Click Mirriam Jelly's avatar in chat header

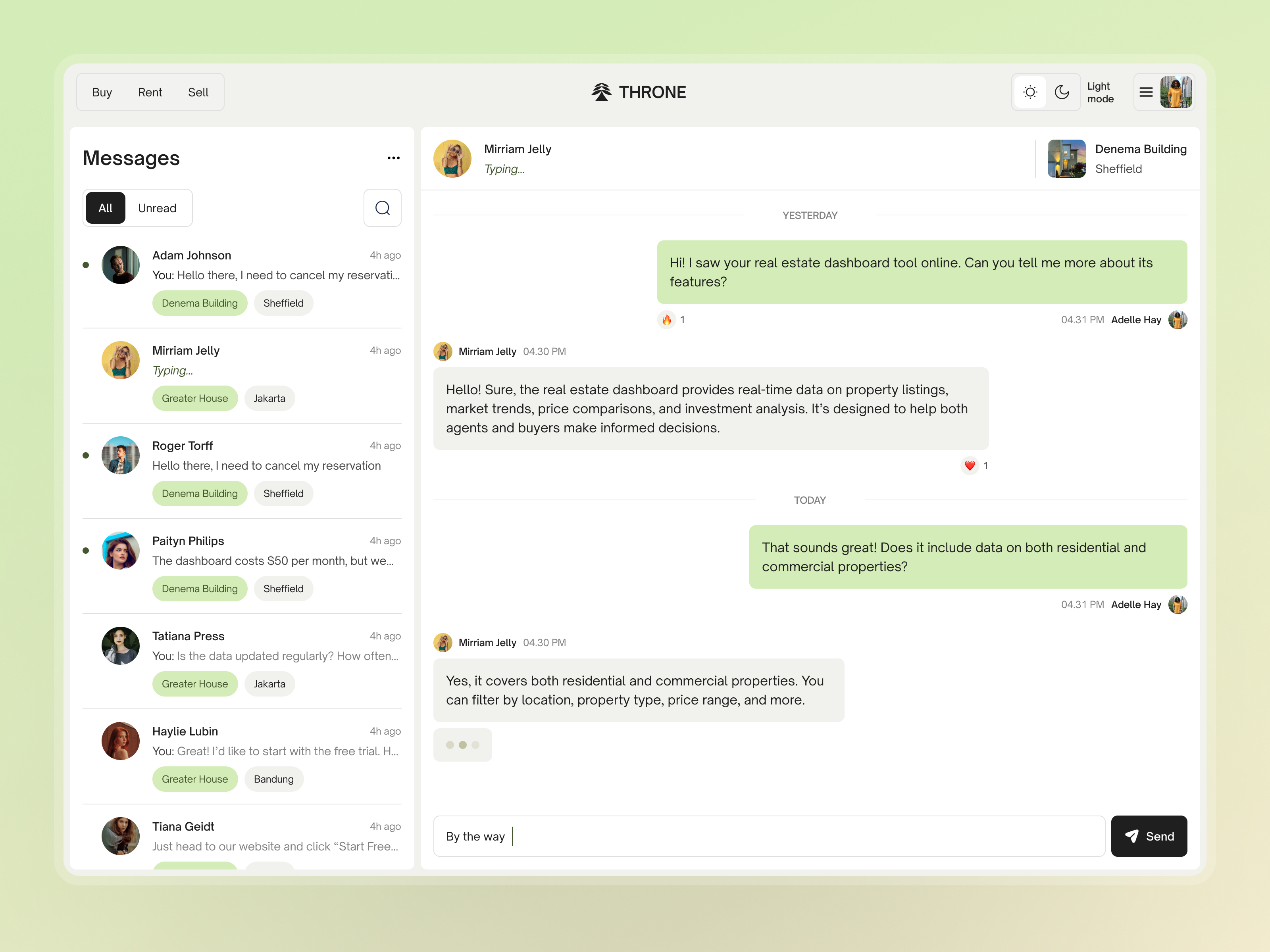click(452, 158)
